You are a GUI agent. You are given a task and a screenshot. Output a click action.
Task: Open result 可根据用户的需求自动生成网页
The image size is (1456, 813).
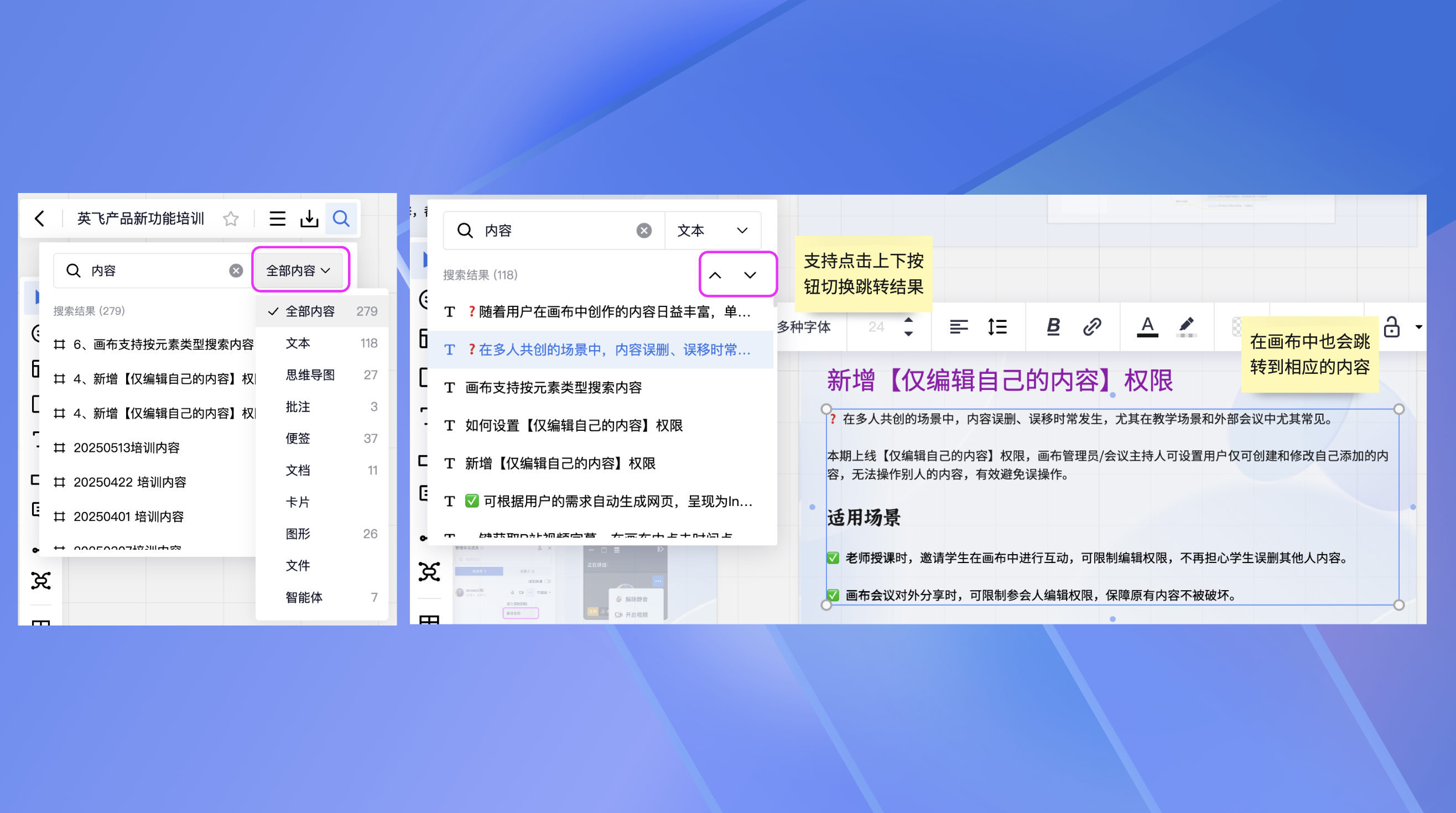tap(600, 501)
